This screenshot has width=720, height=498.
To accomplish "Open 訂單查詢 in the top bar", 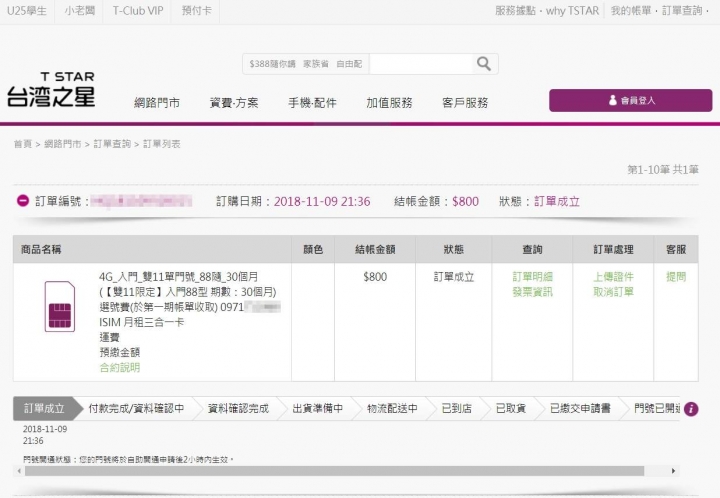I will pyautogui.click(x=682, y=11).
